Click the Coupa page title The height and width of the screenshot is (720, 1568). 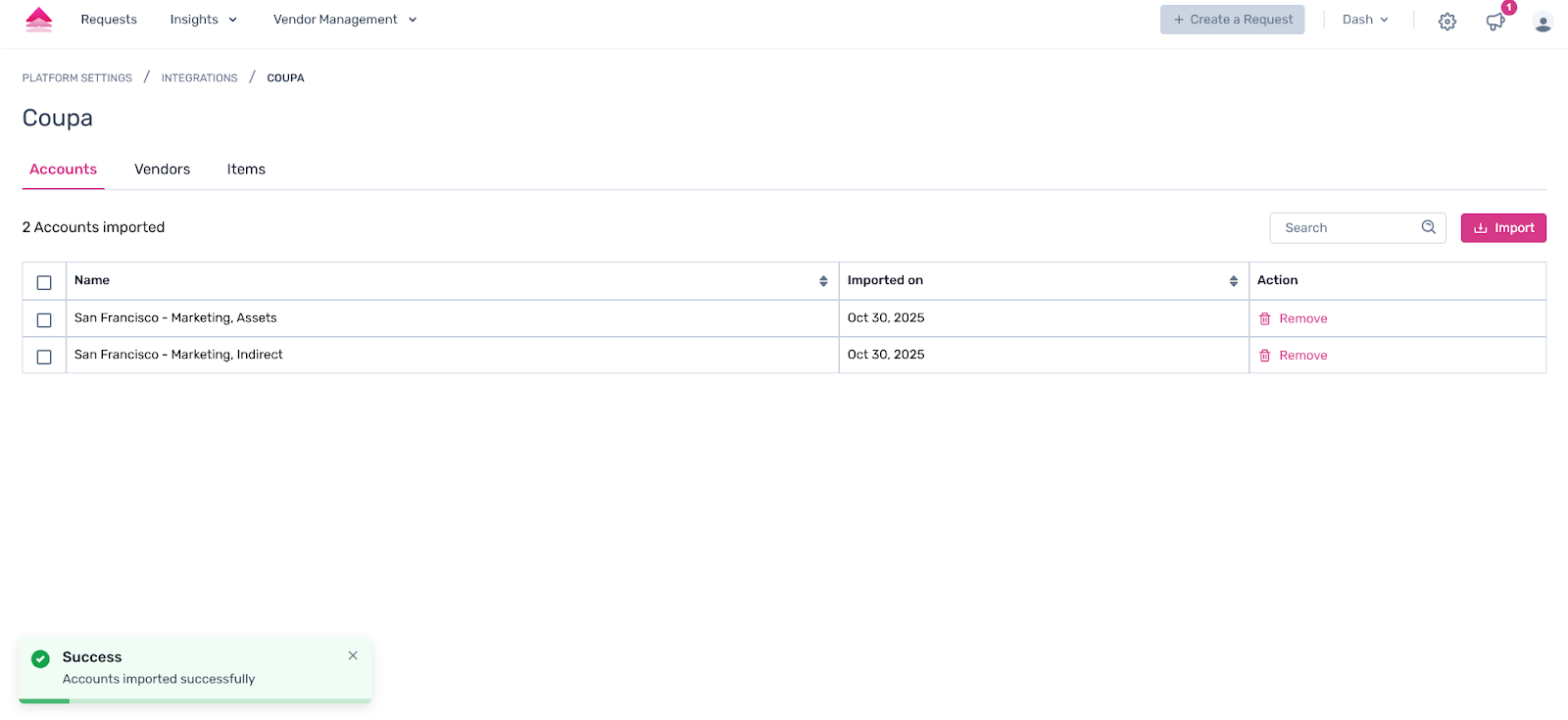click(58, 119)
